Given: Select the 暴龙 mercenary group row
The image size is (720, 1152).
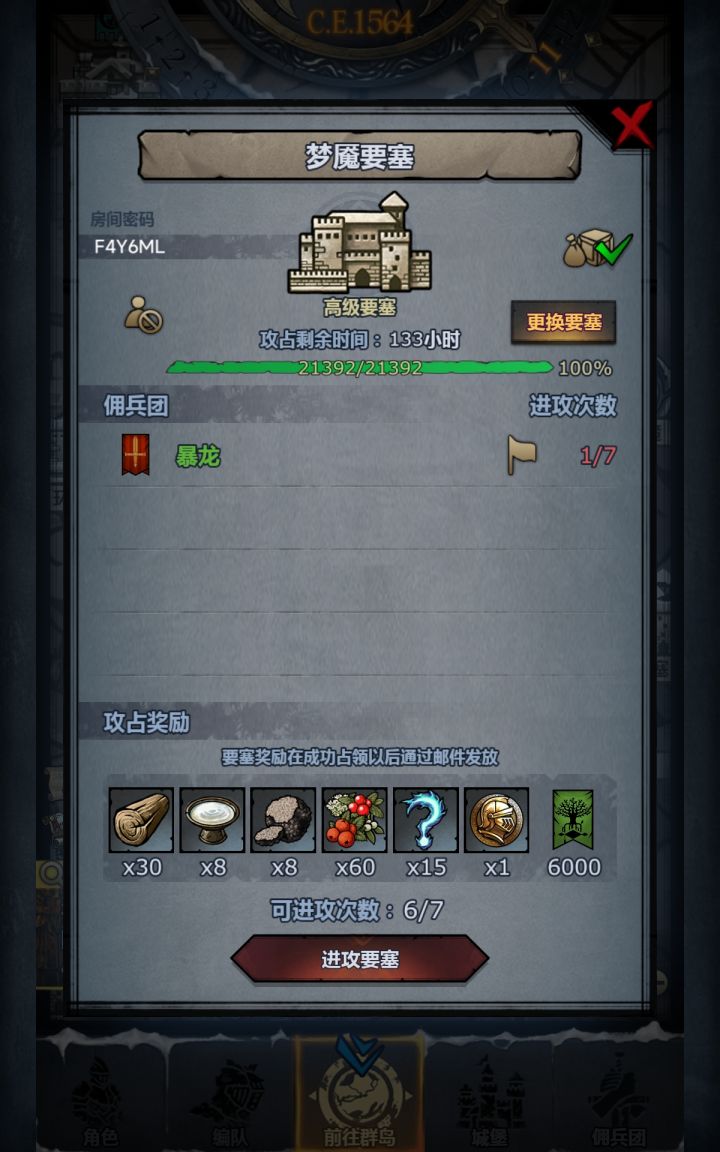Looking at the screenshot, I should pos(359,455).
